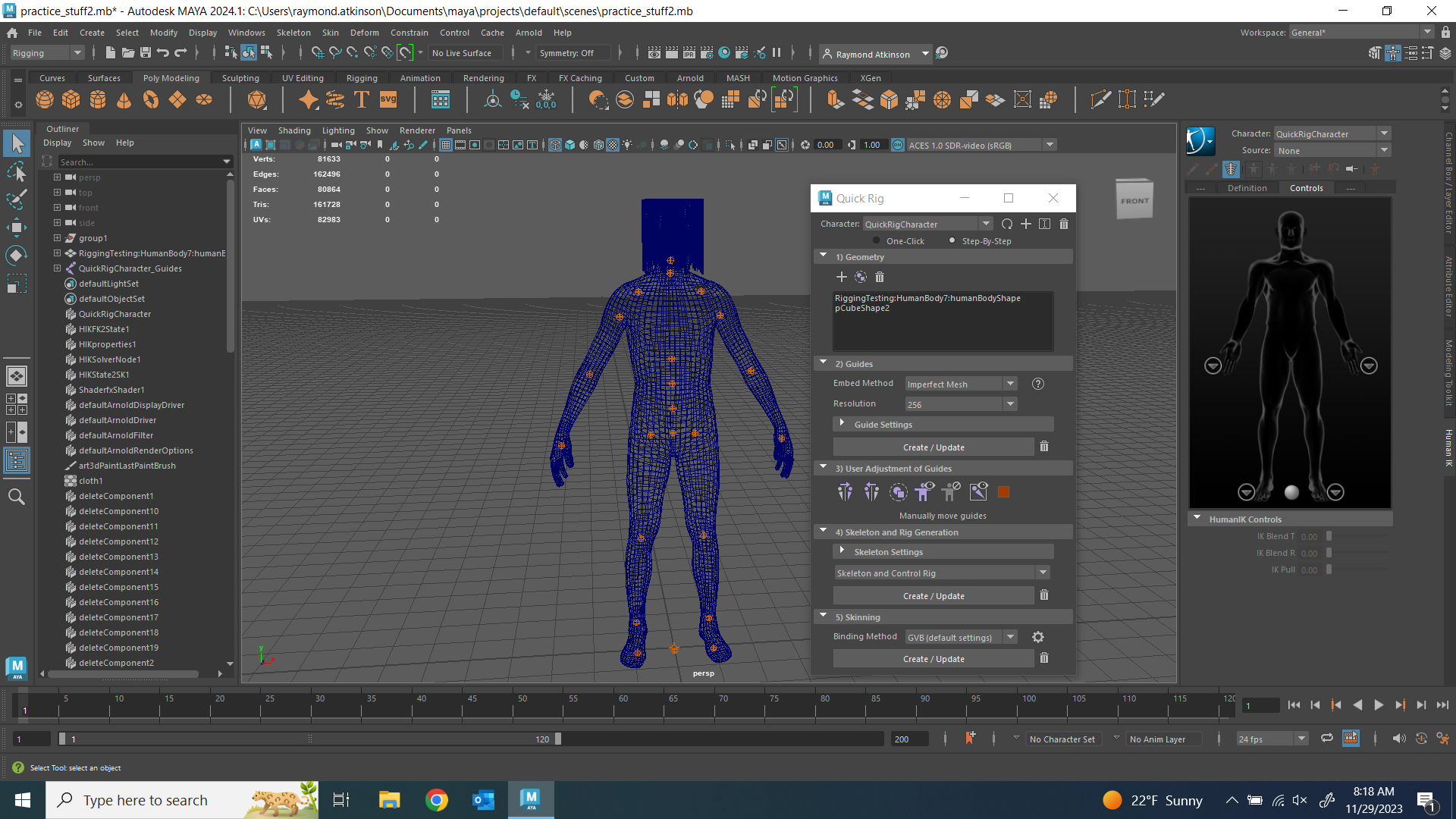Click the orange guide color swatch

[1003, 492]
